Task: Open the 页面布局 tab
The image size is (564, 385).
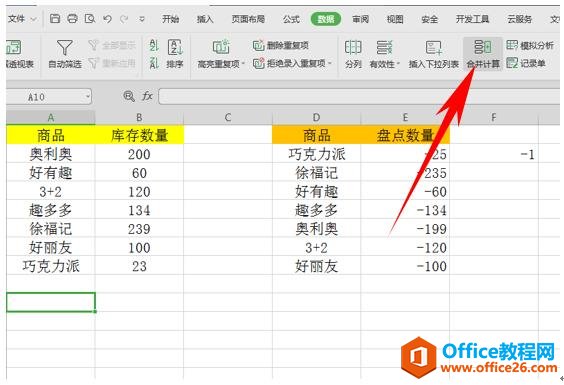Action: click(x=248, y=19)
